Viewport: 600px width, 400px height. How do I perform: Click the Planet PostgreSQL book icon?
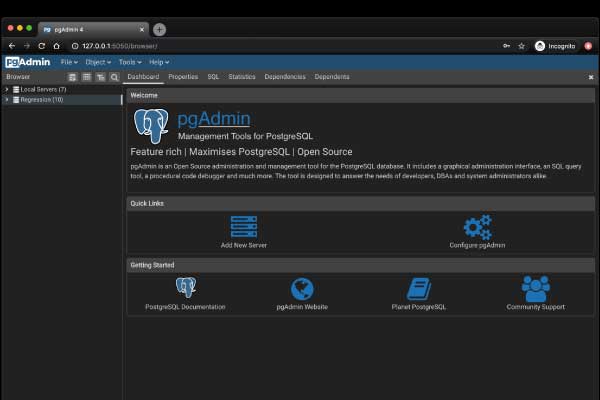[419, 289]
